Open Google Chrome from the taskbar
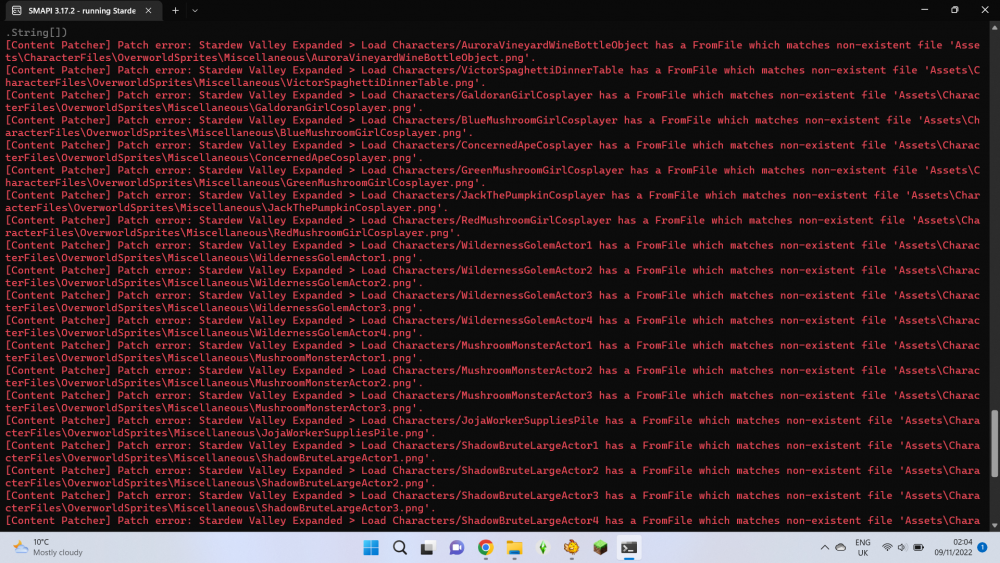 coord(486,547)
